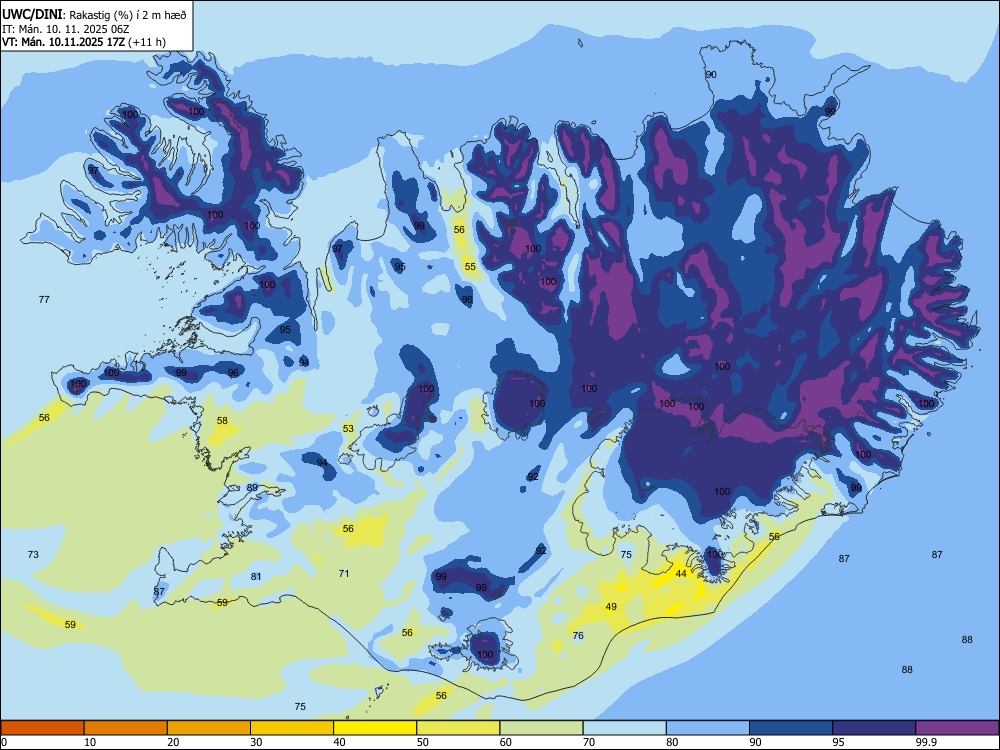Click the orange 10–20 legend swatch

(x=126, y=728)
